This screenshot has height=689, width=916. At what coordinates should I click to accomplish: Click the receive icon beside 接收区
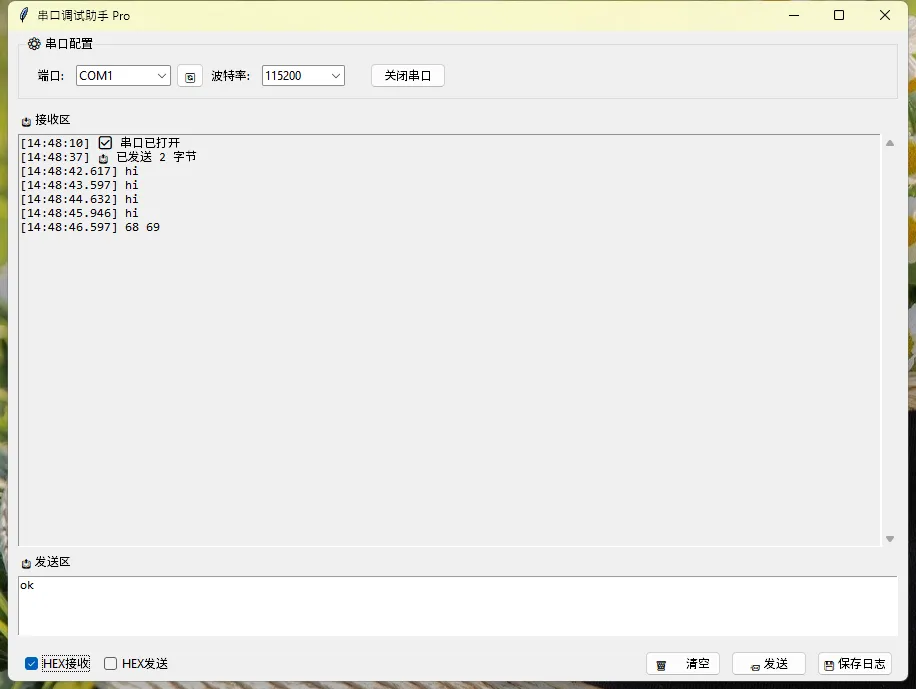pos(26,121)
